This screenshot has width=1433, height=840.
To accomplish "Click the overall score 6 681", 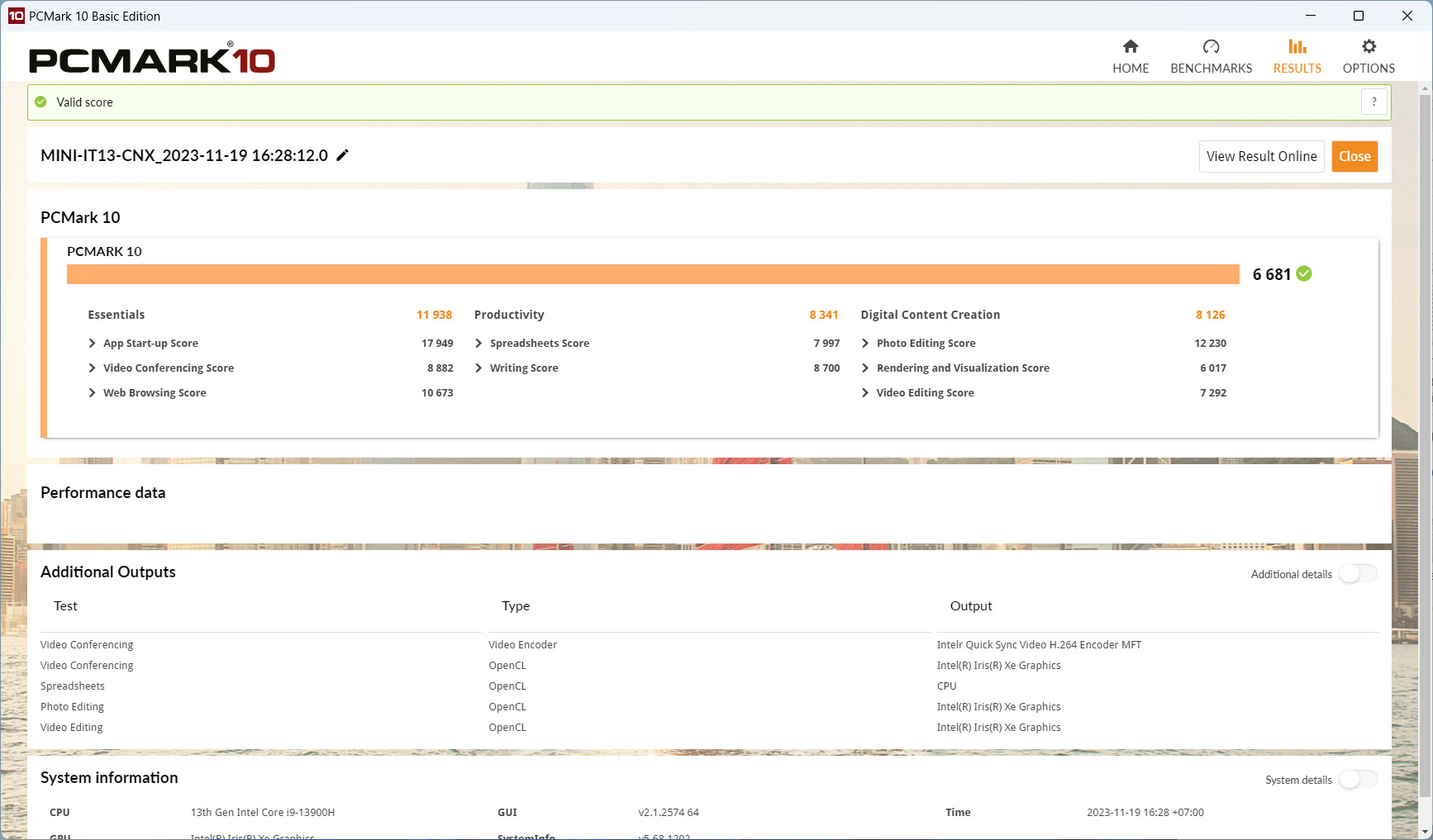I will pyautogui.click(x=1272, y=274).
